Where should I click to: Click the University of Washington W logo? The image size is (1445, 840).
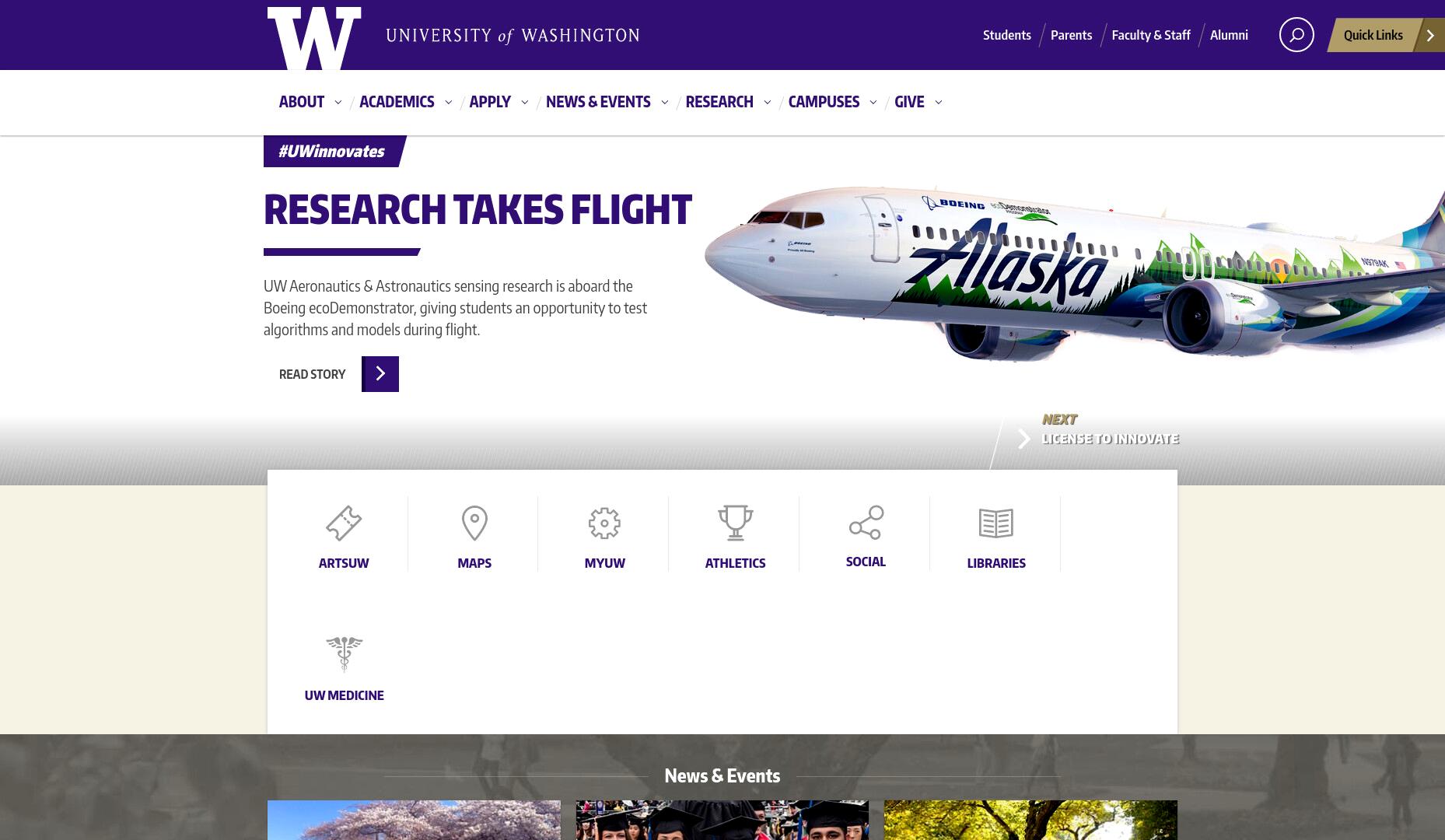tap(314, 38)
